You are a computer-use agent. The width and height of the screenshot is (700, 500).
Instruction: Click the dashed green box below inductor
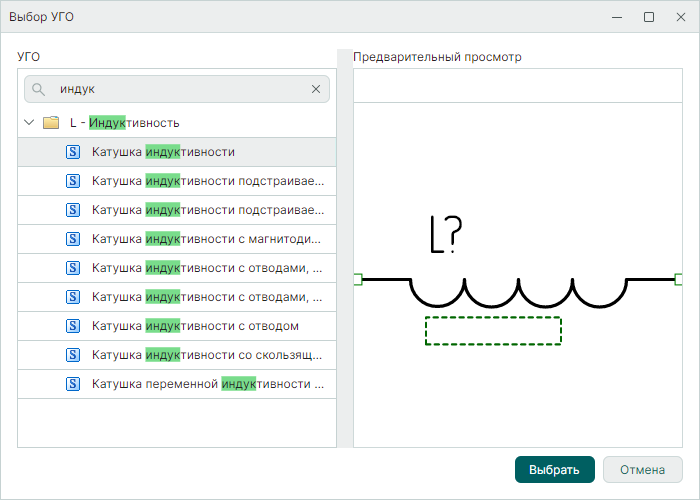point(492,331)
